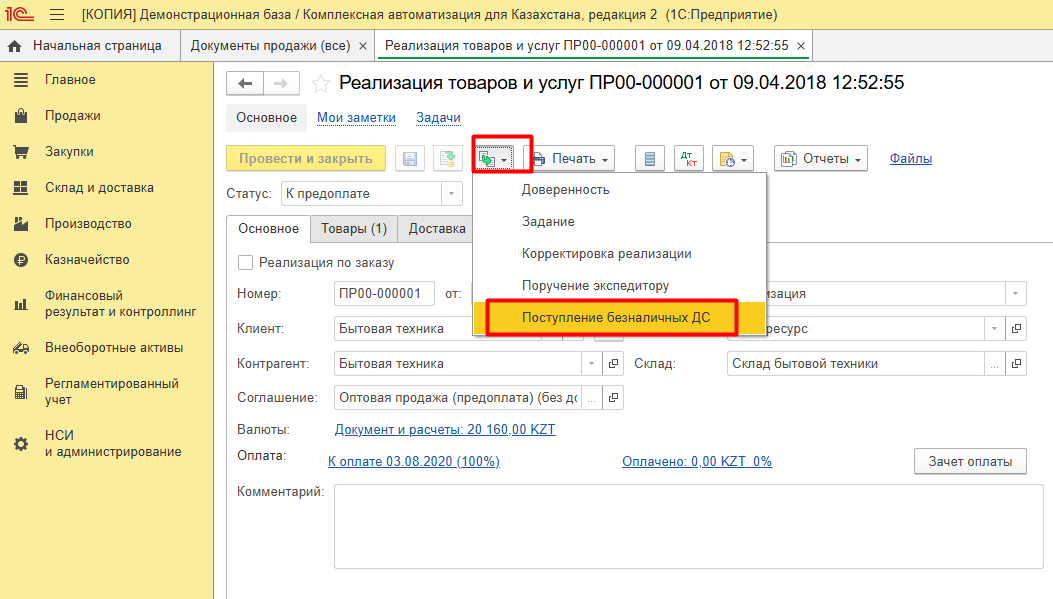
Task: Open the Файлы link
Action: 910,158
